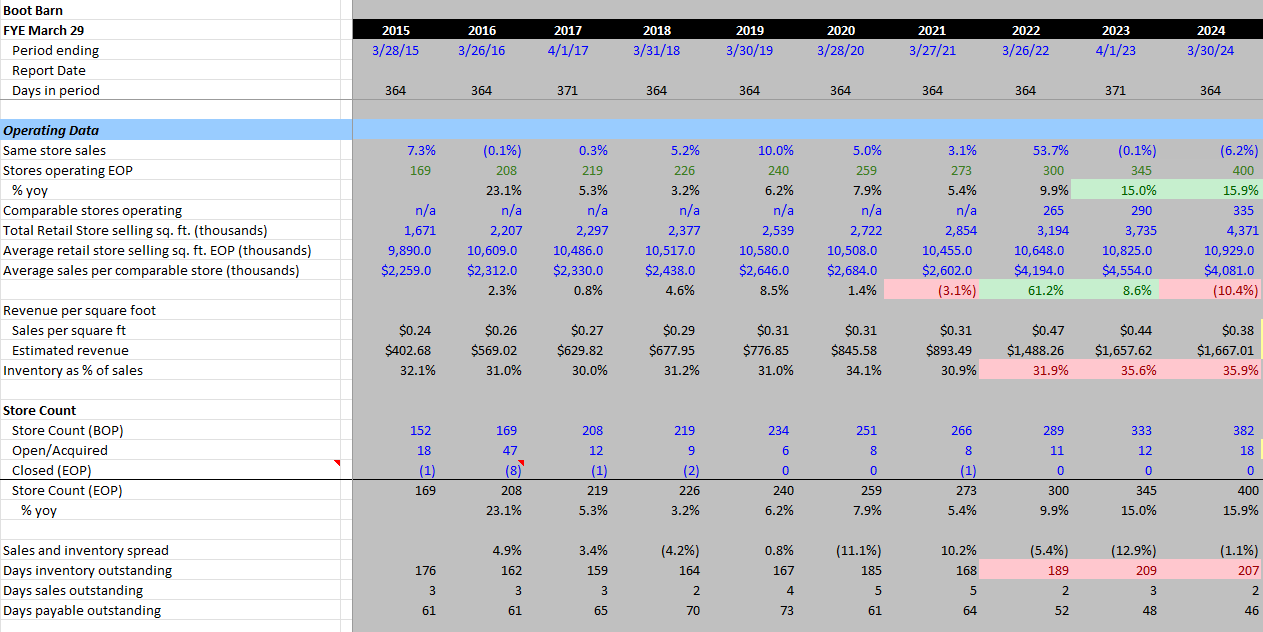
Task: Select days in period value 371 under 2023
Action: 1114,90
